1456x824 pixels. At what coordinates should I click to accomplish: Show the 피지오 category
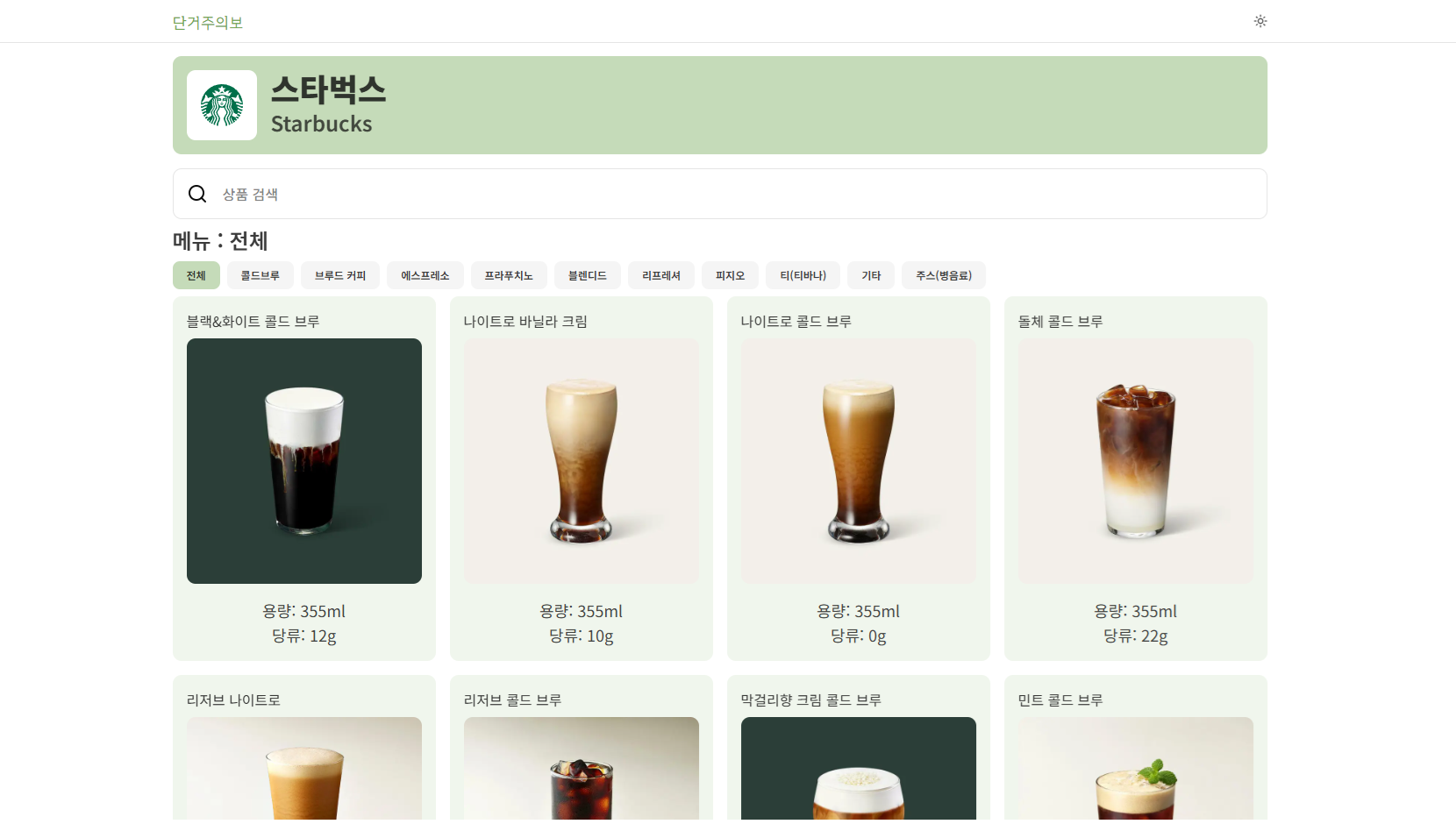click(730, 275)
